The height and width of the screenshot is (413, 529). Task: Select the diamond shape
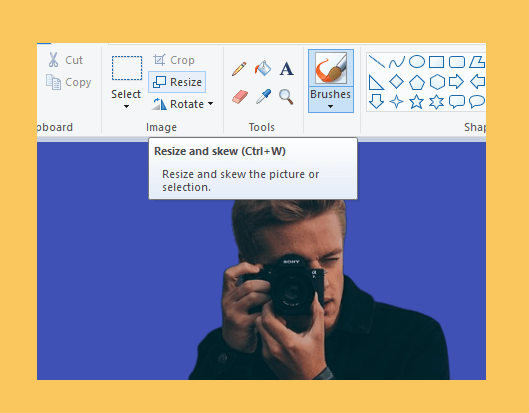(x=396, y=82)
